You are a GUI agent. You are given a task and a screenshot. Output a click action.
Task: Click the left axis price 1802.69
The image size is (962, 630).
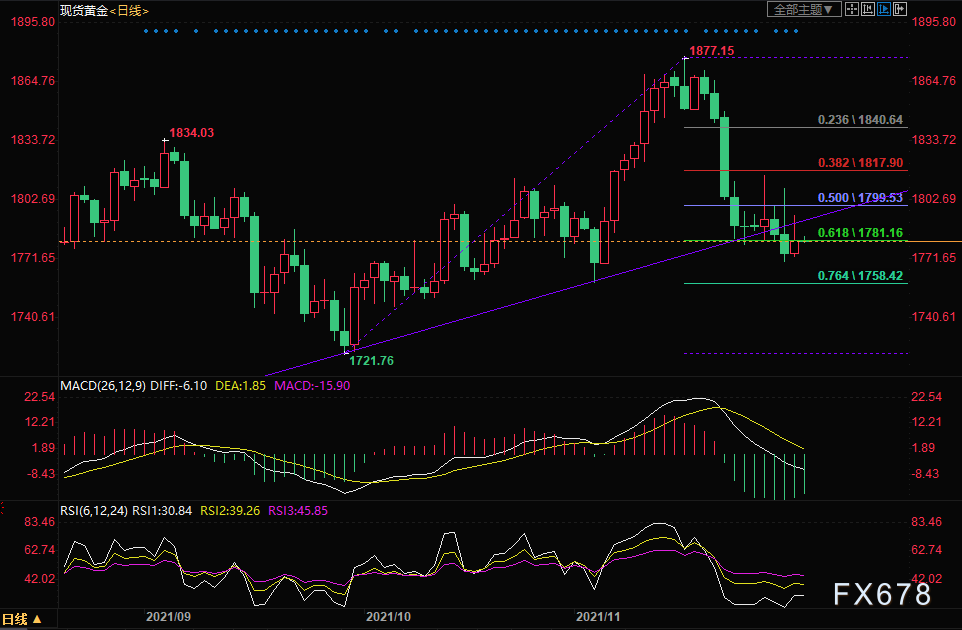[x=33, y=199]
